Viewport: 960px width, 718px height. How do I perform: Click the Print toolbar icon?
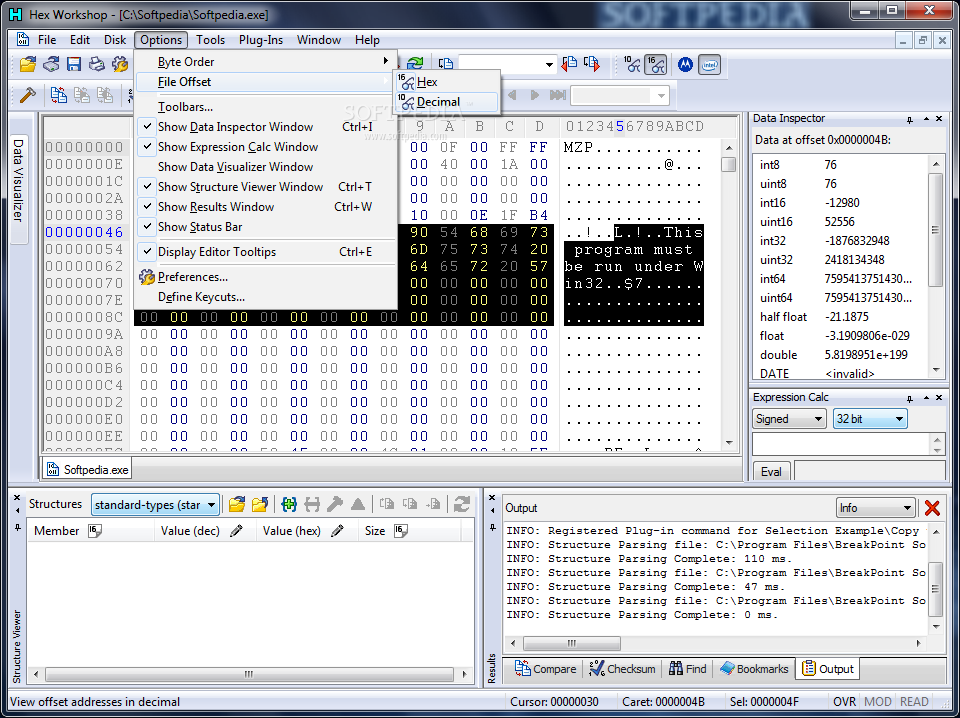(x=97, y=64)
